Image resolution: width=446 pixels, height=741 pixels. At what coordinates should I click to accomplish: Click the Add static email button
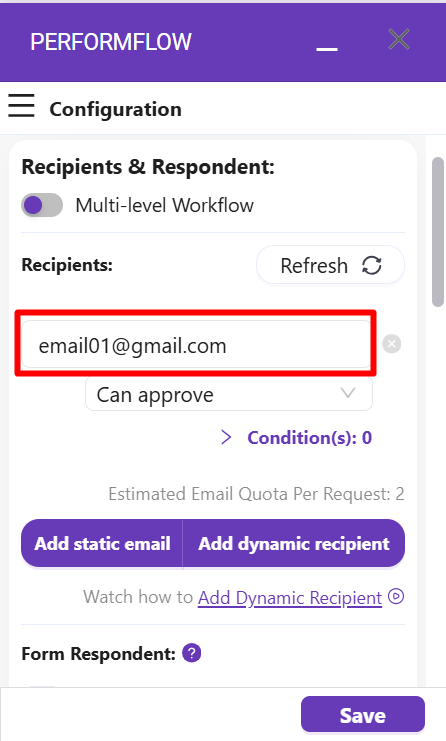pos(102,543)
